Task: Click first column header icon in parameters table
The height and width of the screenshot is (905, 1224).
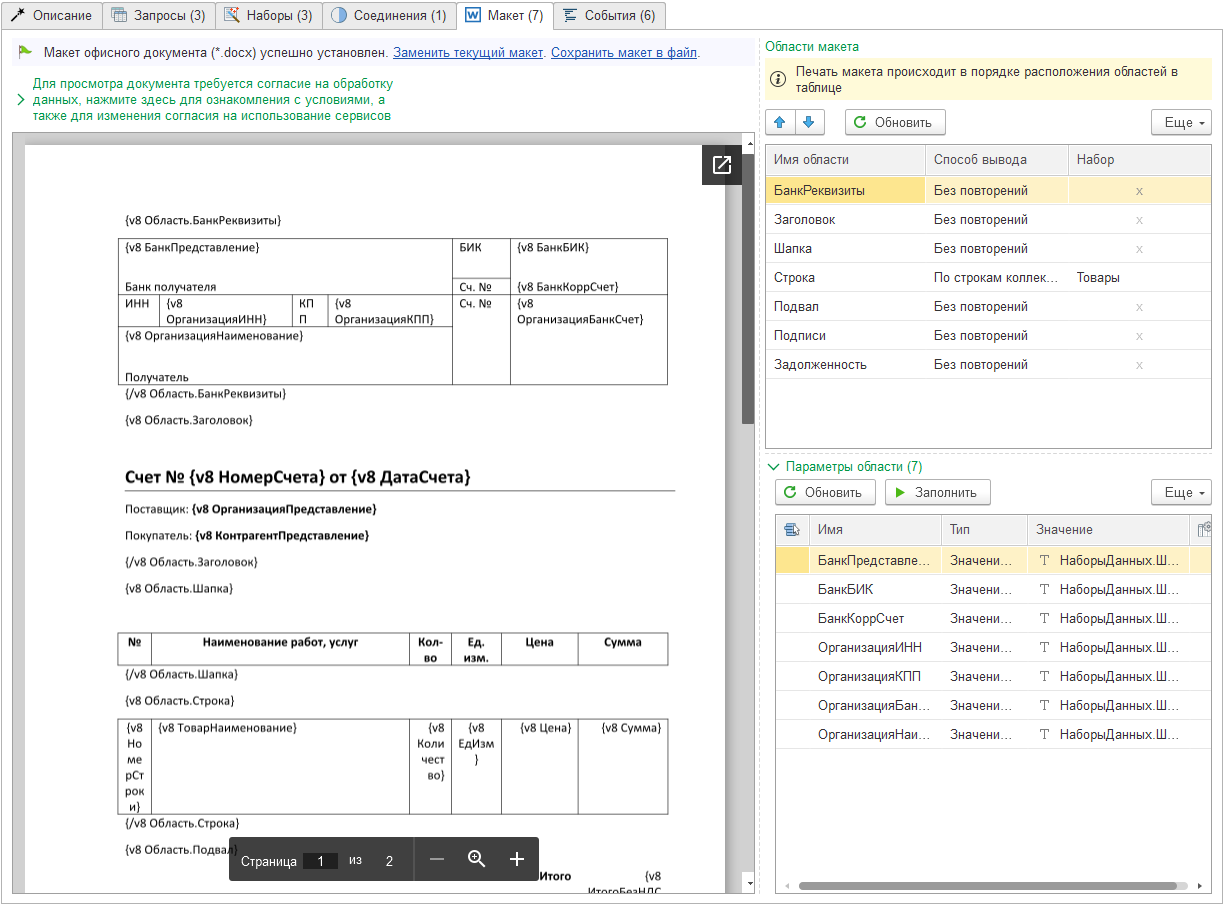Action: (792, 530)
